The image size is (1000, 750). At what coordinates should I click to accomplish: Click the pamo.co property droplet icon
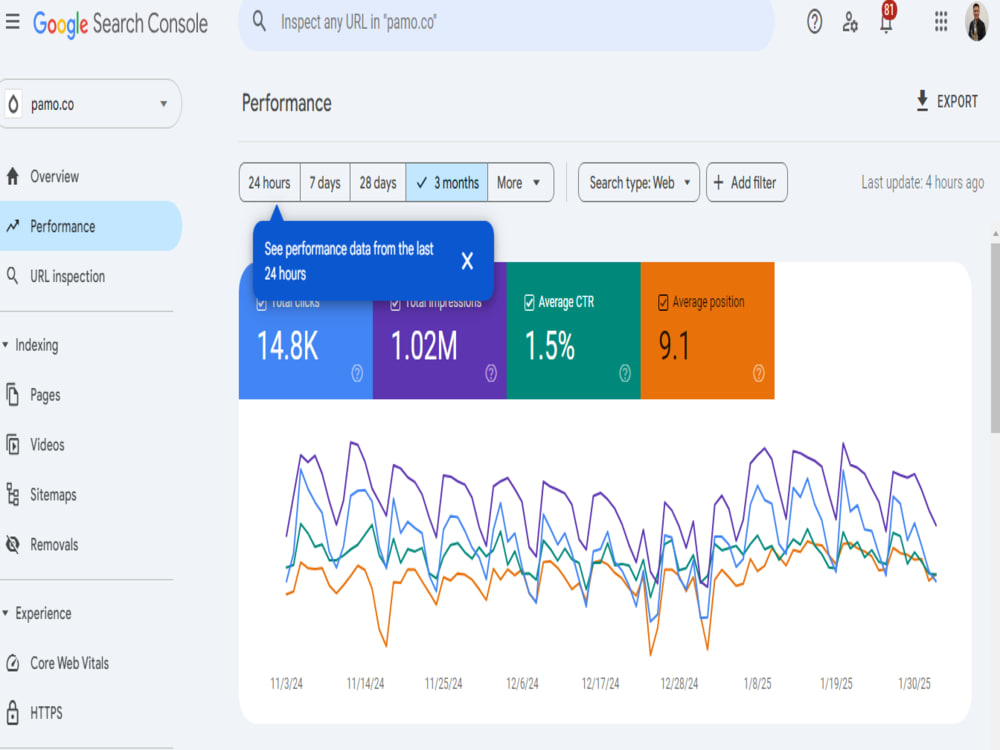(x=13, y=103)
